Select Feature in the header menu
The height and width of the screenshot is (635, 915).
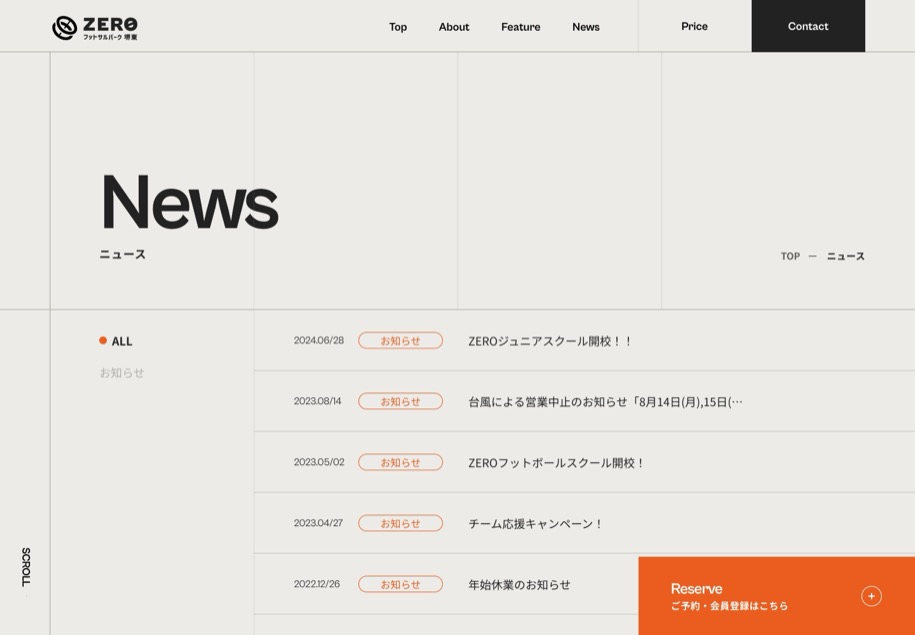tap(521, 27)
